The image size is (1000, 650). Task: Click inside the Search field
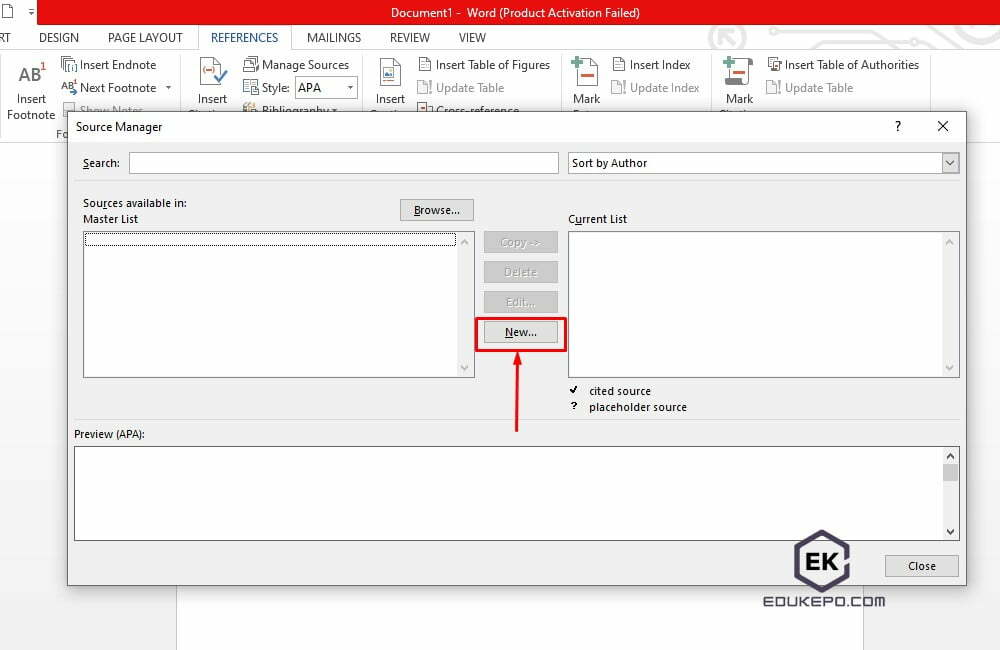pos(343,162)
